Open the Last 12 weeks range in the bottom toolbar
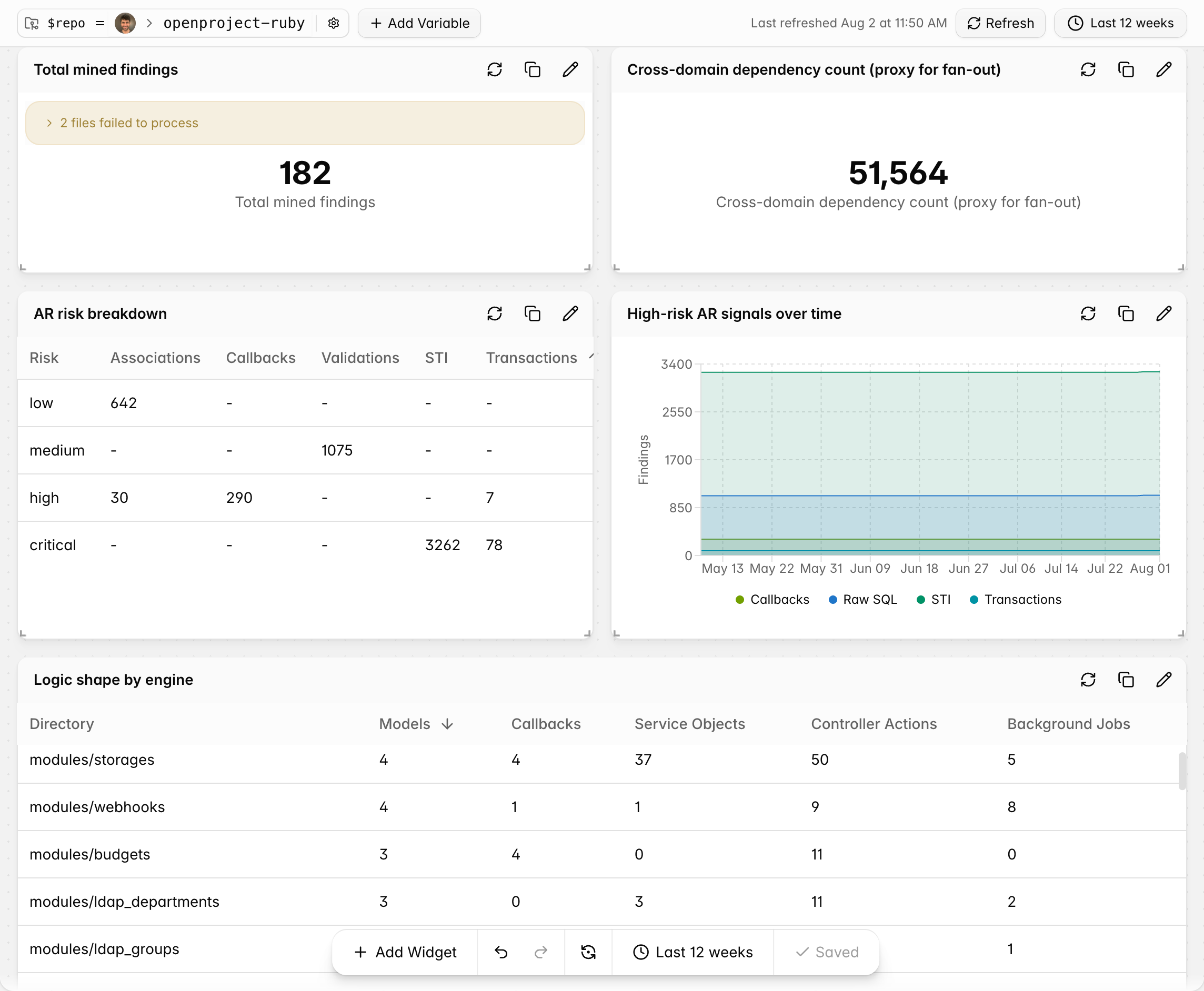Image resolution: width=1204 pixels, height=991 pixels. (693, 952)
